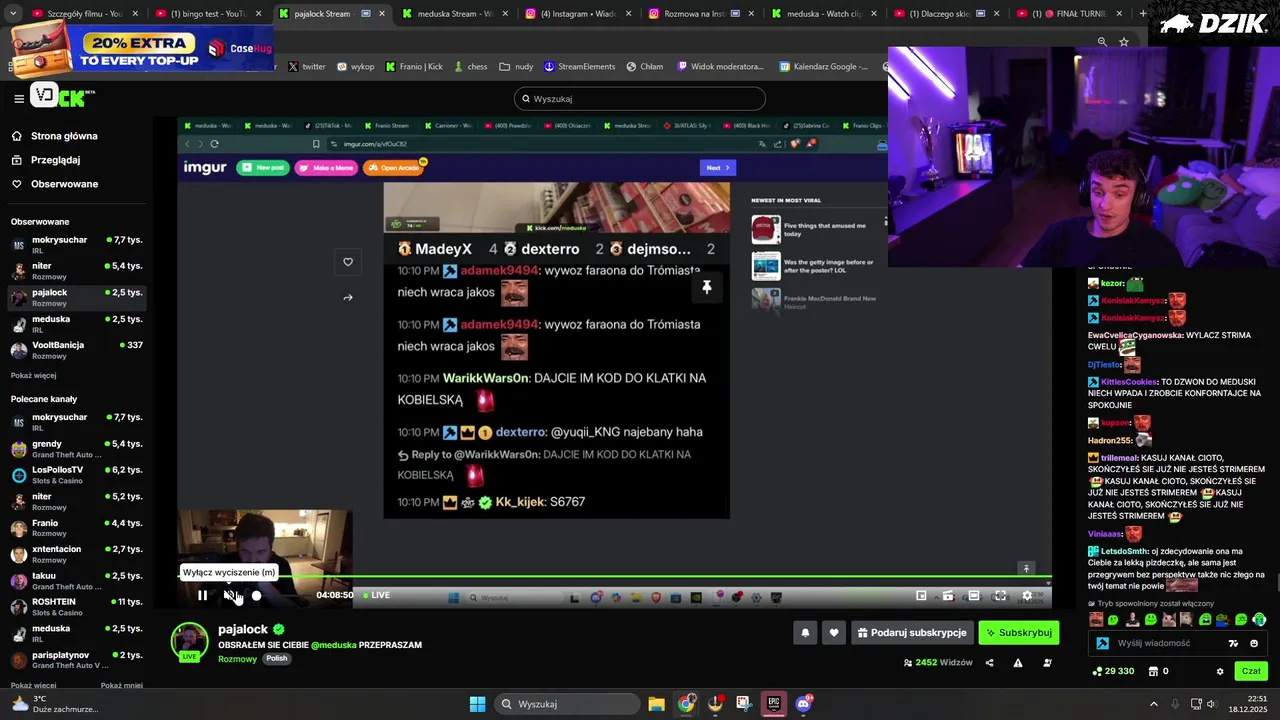Open File Explorer from taskbar
Viewport: 1280px width, 720px height.
coord(656,704)
